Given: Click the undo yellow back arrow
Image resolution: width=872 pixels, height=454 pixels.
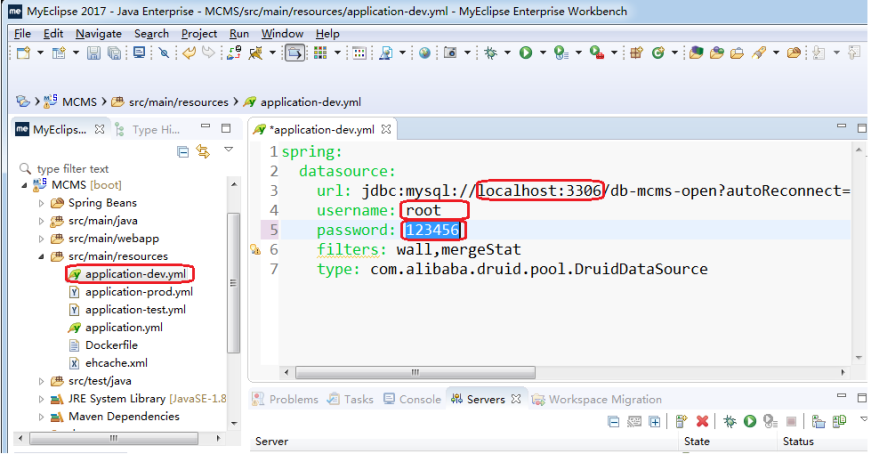Looking at the screenshot, I should (189, 53).
